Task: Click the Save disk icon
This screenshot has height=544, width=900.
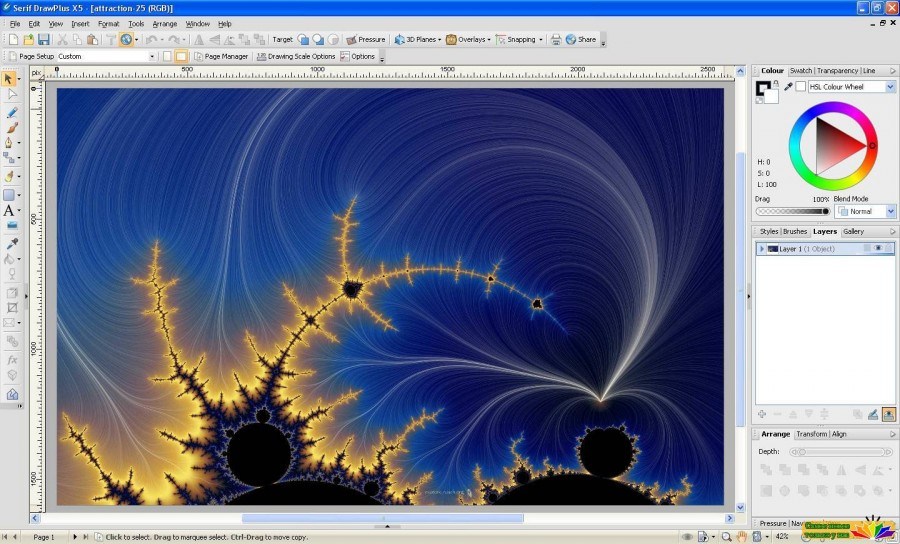Action: pos(44,40)
